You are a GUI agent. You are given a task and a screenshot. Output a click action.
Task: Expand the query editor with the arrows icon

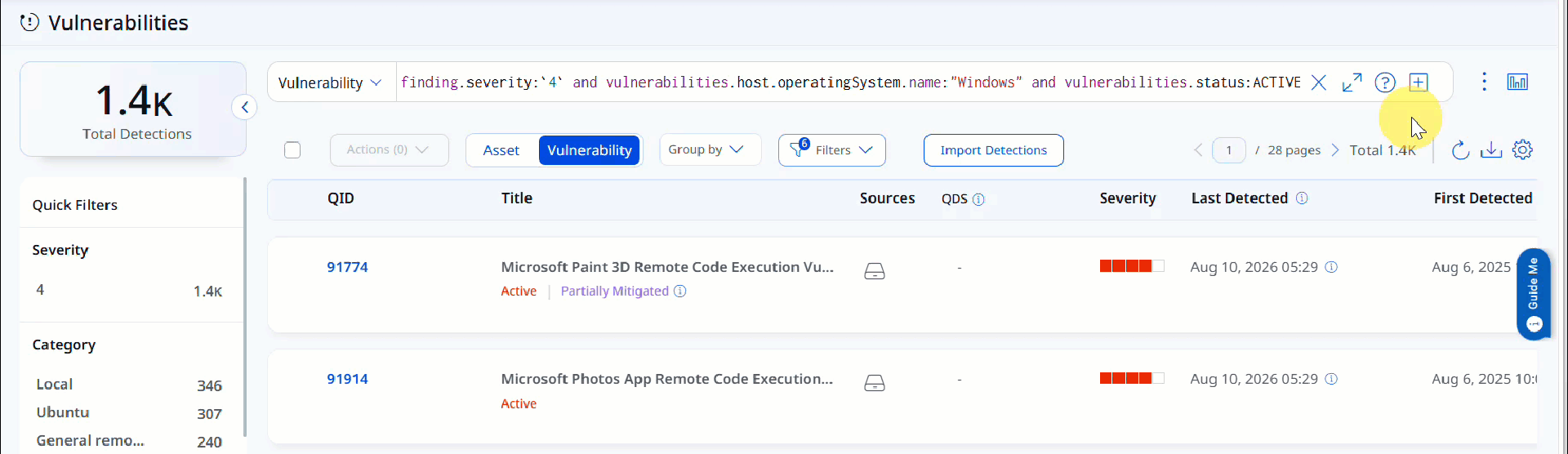pos(1352,82)
